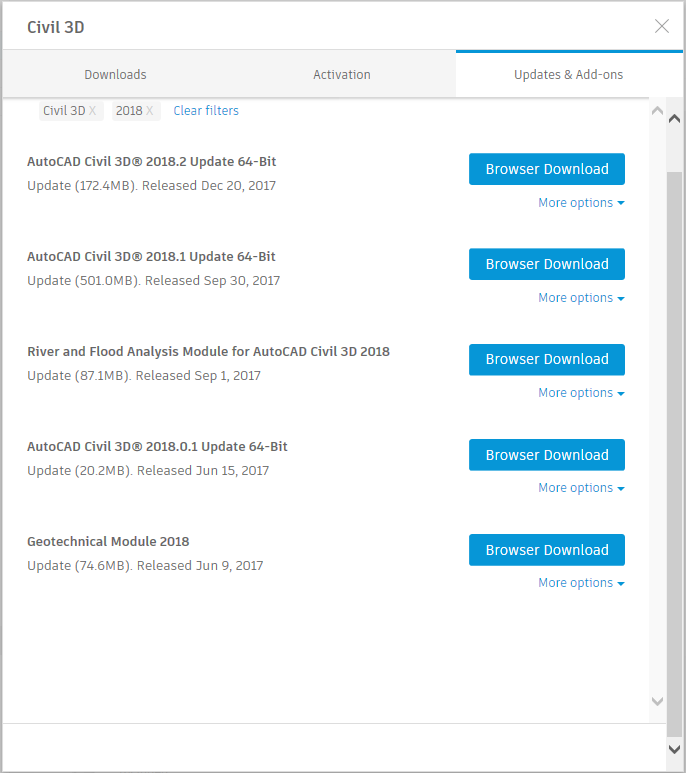The width and height of the screenshot is (686, 773).
Task: Expand More options for 2018.2 Update
Action: [x=581, y=203]
